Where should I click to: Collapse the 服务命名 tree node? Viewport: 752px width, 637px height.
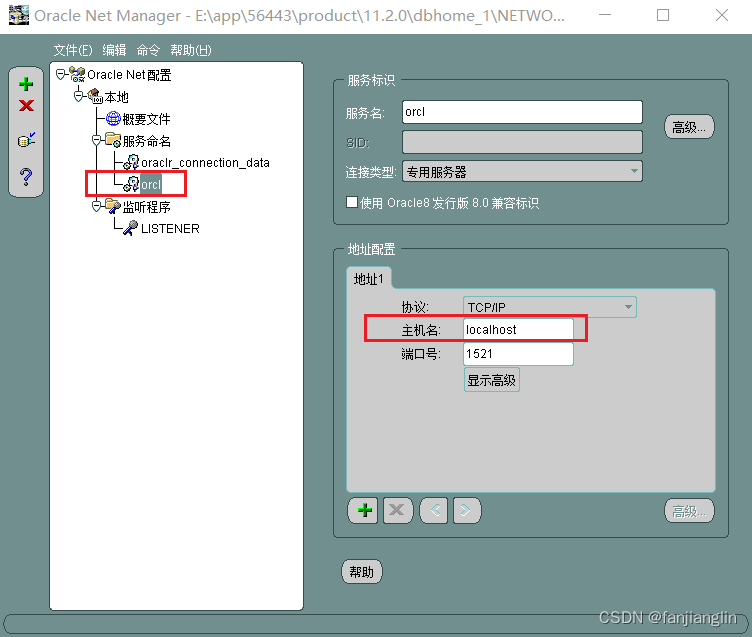point(96,140)
